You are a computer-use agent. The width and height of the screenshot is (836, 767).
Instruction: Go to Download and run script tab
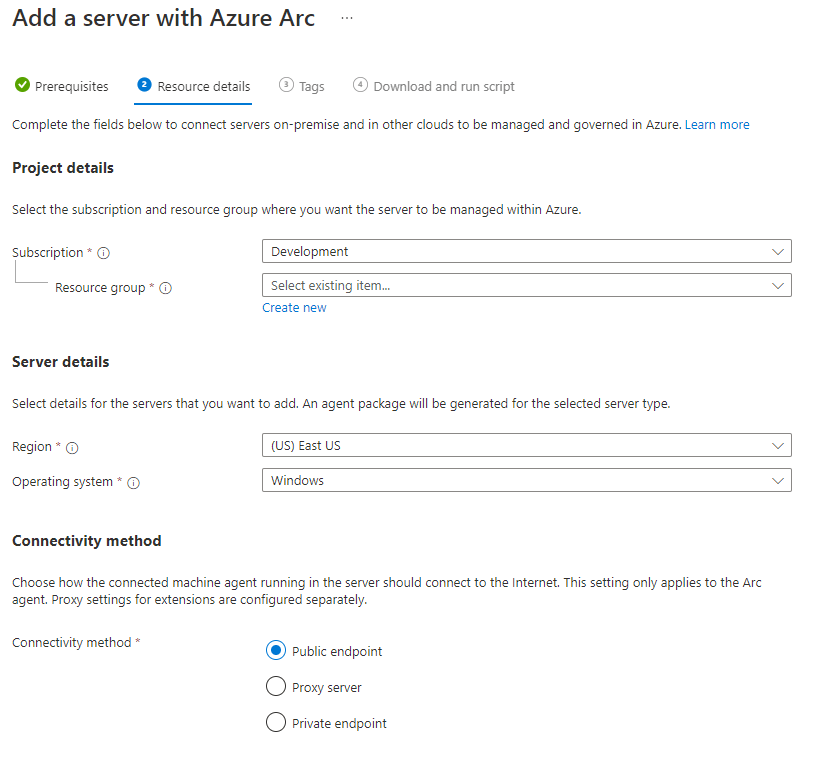(443, 86)
